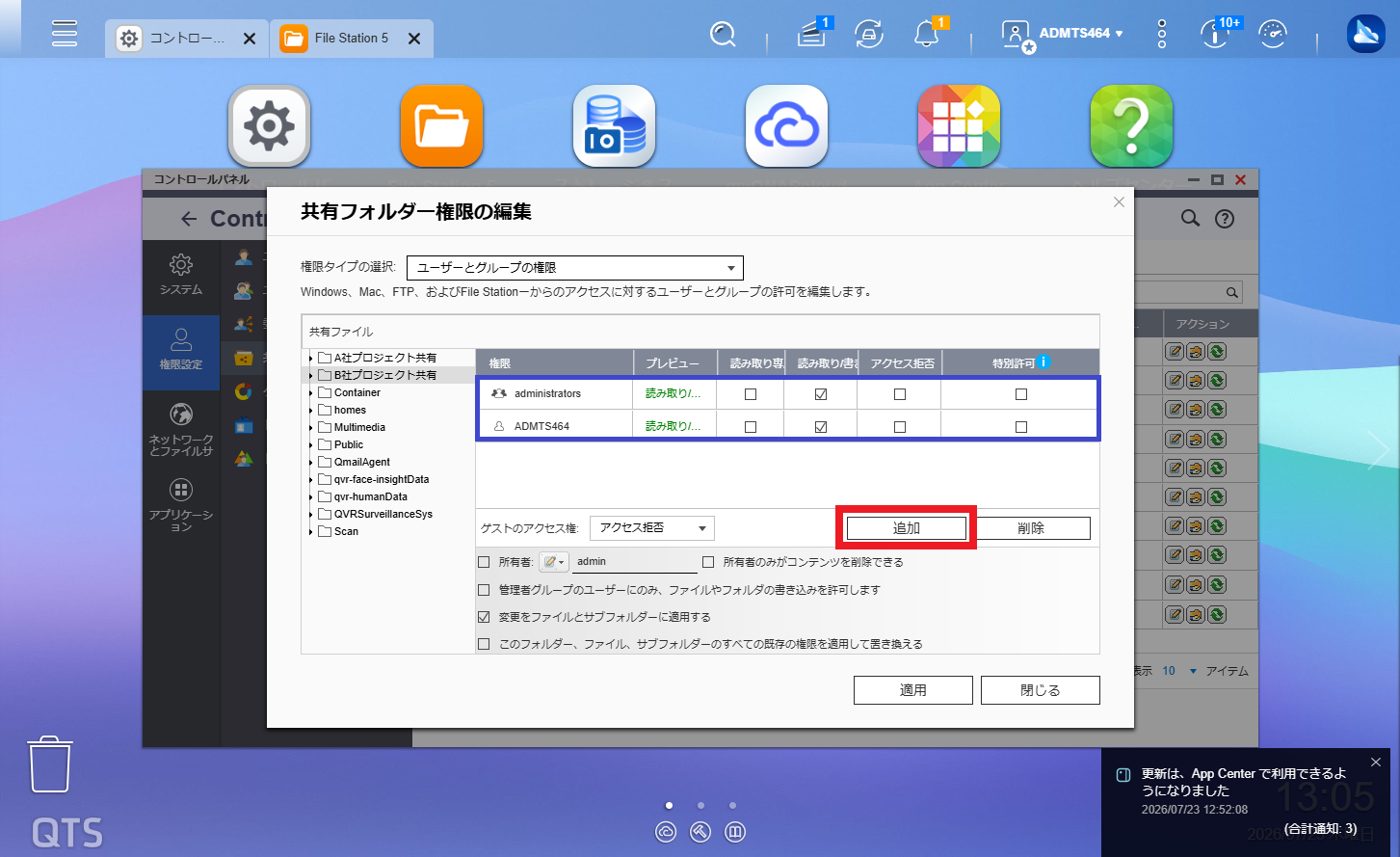Open the search magnifier in top bar
1400x857 pixels.
[723, 35]
